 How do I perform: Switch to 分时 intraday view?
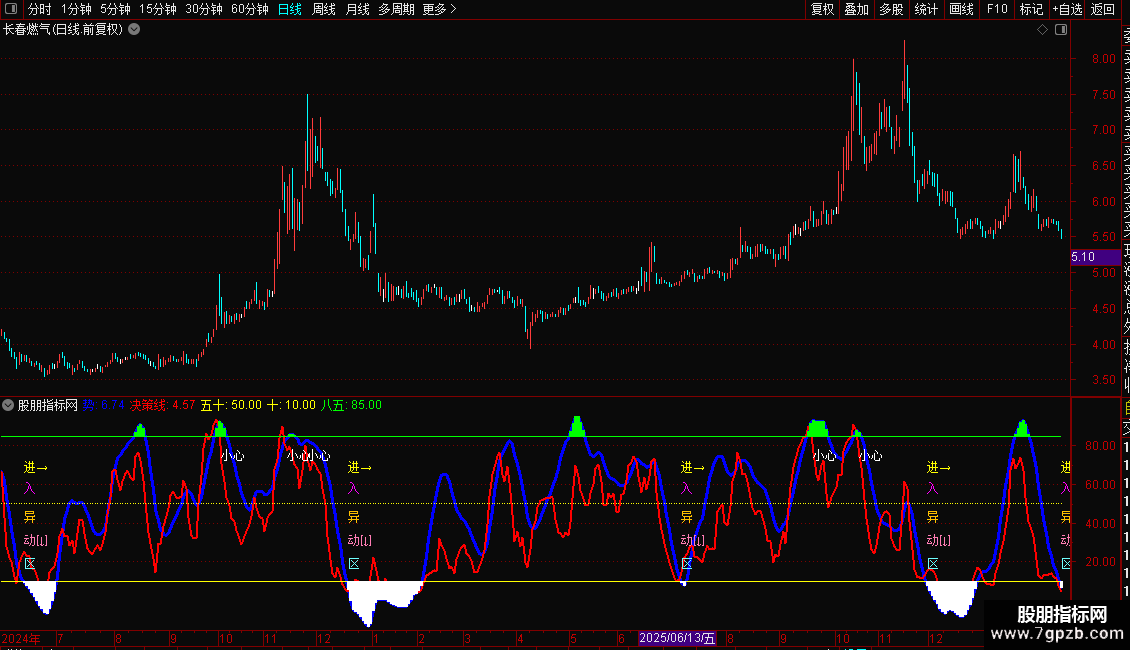click(40, 9)
